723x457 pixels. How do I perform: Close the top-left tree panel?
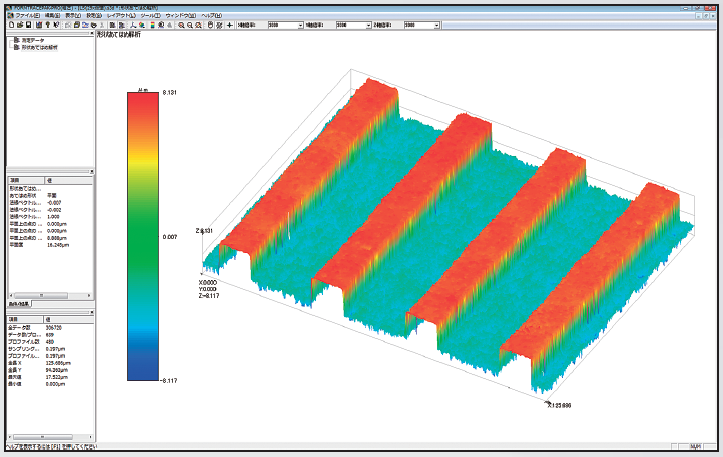tap(91, 33)
